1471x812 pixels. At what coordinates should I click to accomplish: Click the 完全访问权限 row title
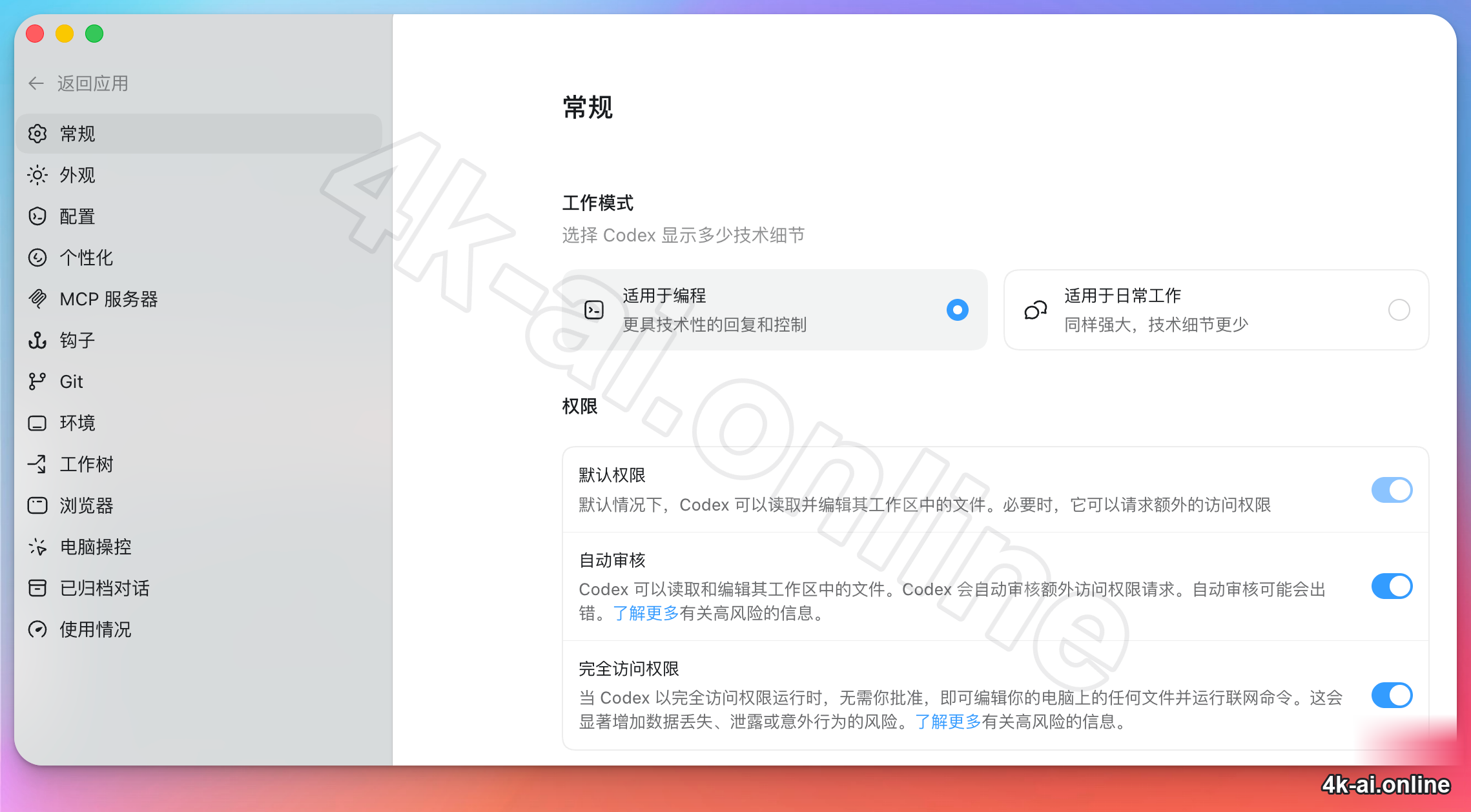(629, 669)
